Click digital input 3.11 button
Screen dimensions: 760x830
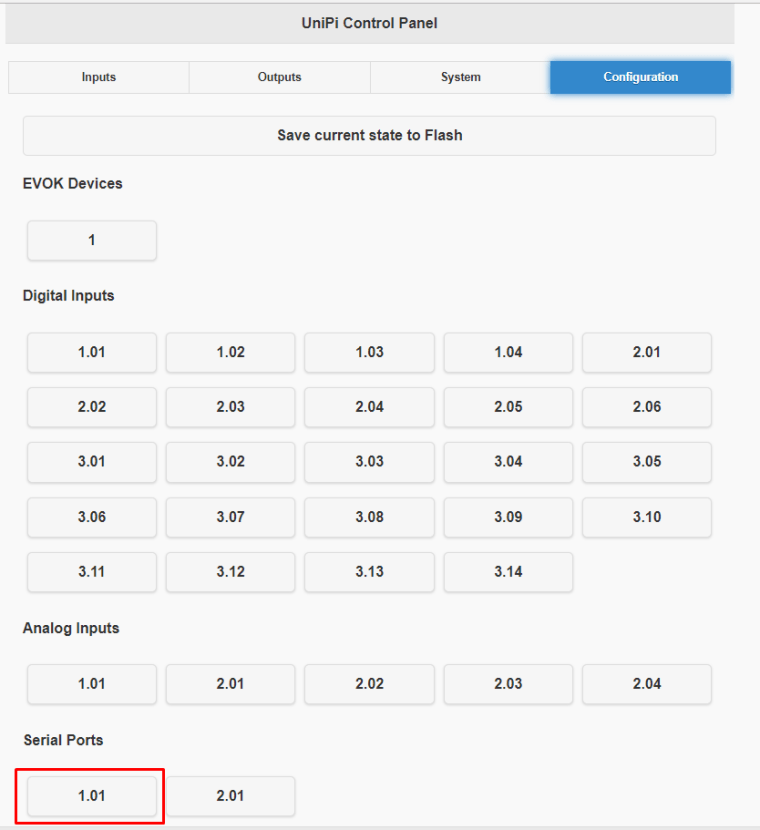(92, 572)
